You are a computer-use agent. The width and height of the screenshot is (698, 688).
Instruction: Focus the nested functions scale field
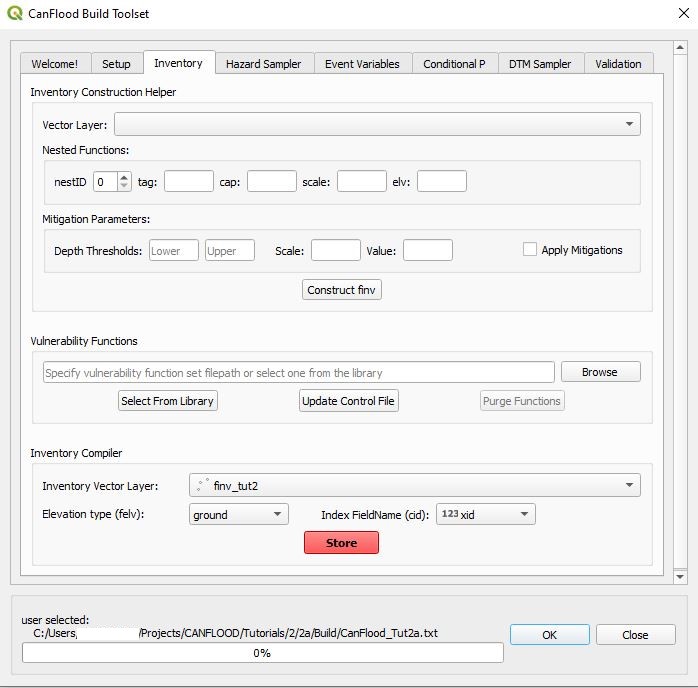pyautogui.click(x=361, y=181)
